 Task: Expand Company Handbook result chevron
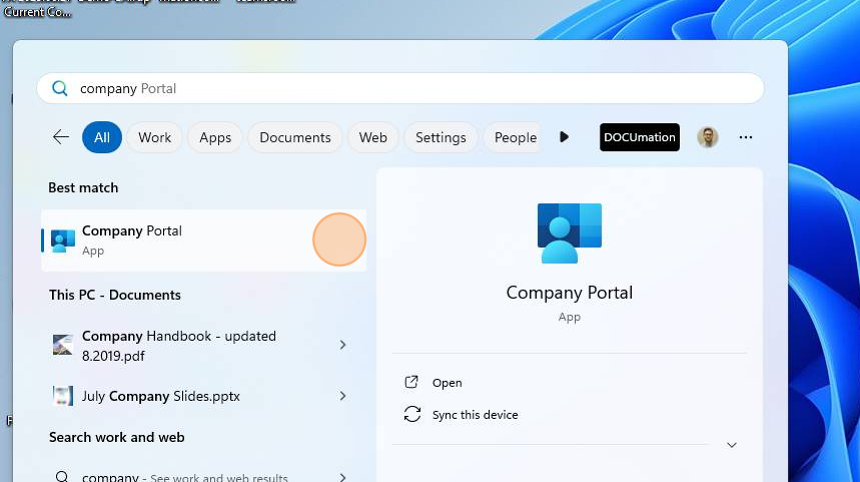[x=343, y=345]
